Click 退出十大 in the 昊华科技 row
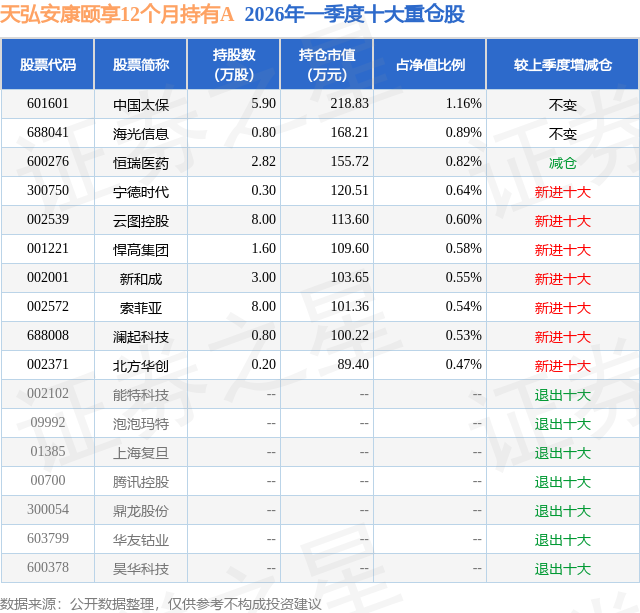 tap(562, 569)
